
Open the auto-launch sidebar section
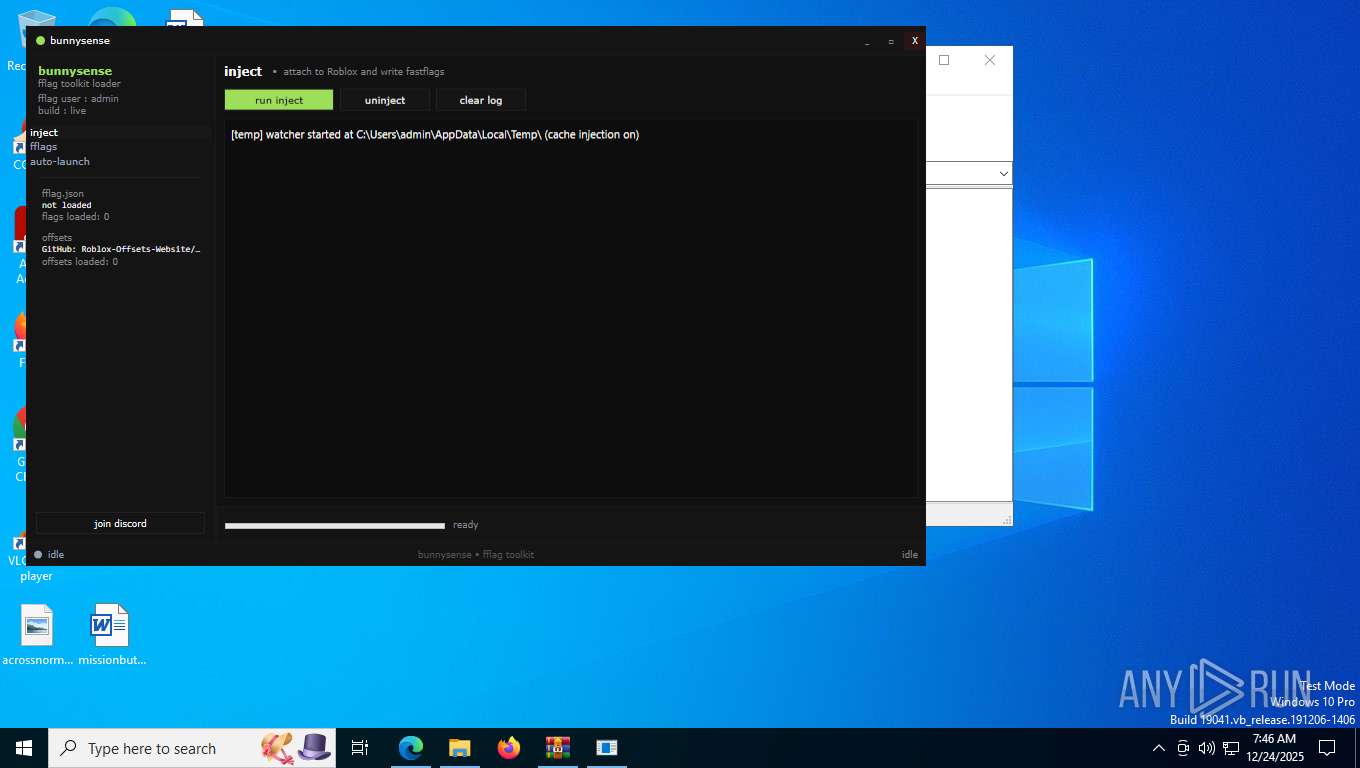point(60,161)
